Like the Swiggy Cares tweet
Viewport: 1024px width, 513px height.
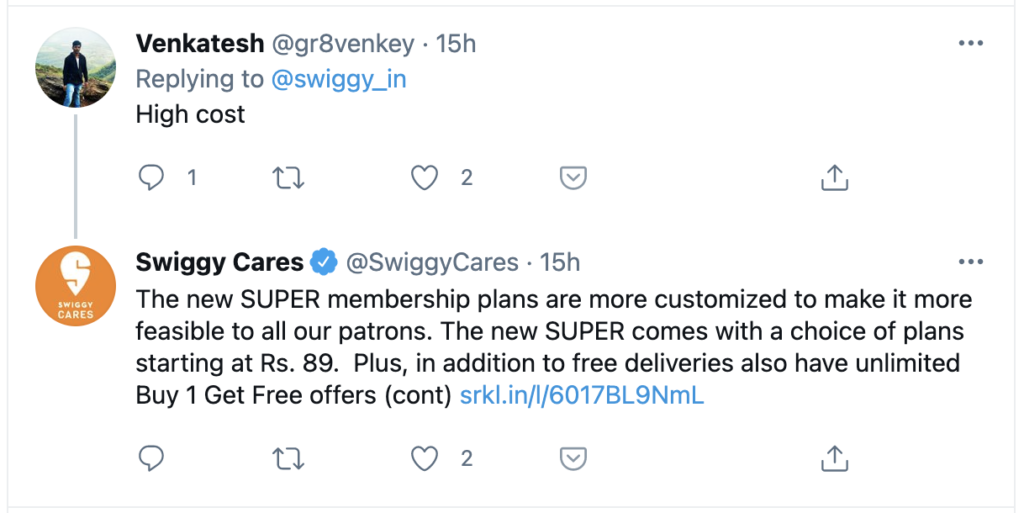[x=426, y=458]
